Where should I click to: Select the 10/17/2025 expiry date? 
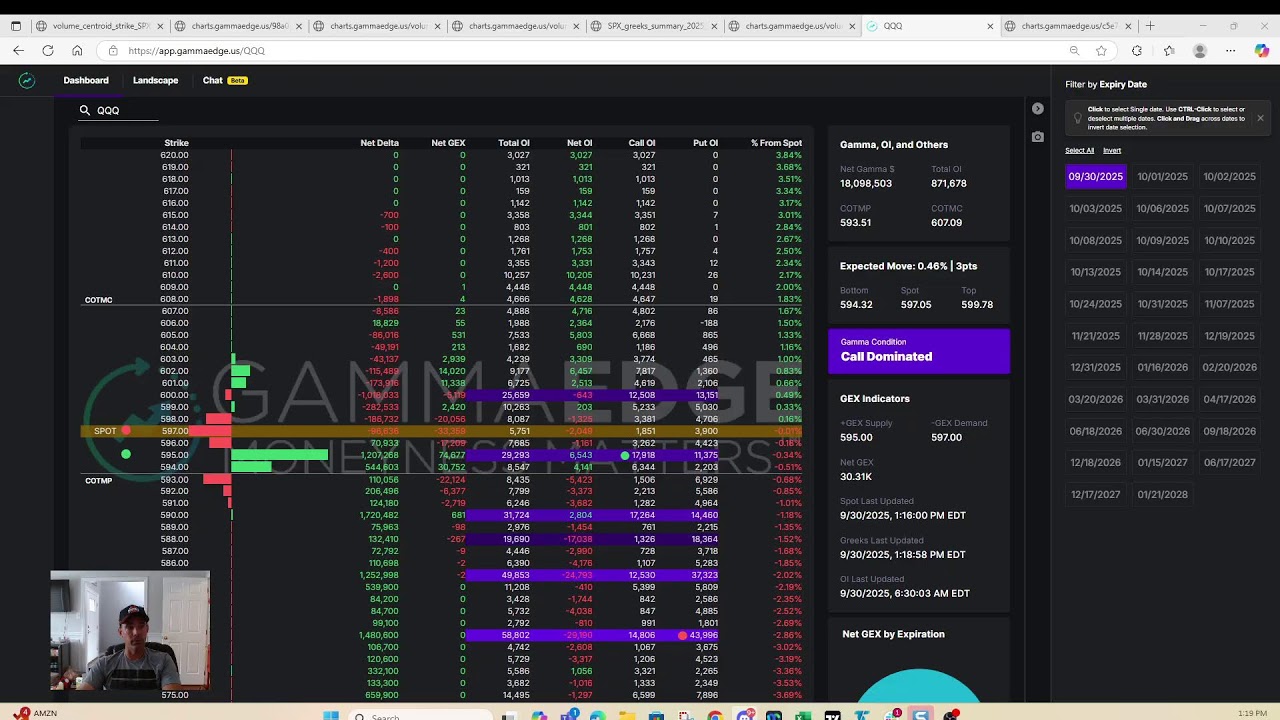coord(1229,272)
